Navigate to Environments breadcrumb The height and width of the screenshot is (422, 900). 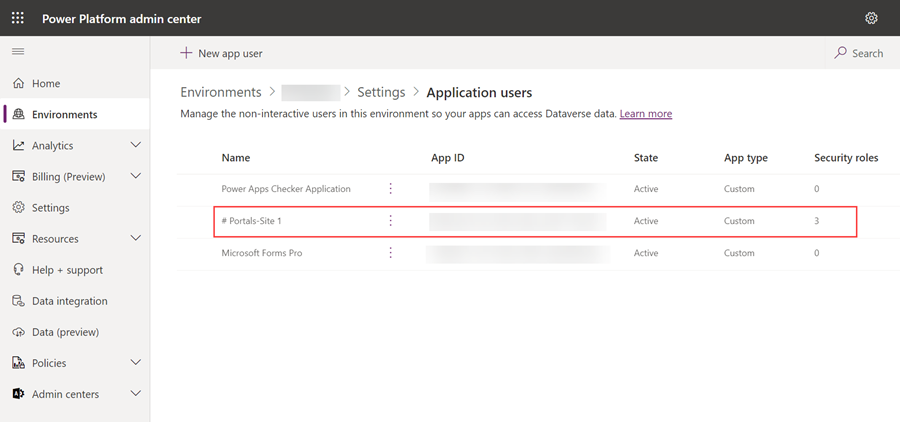tap(221, 92)
